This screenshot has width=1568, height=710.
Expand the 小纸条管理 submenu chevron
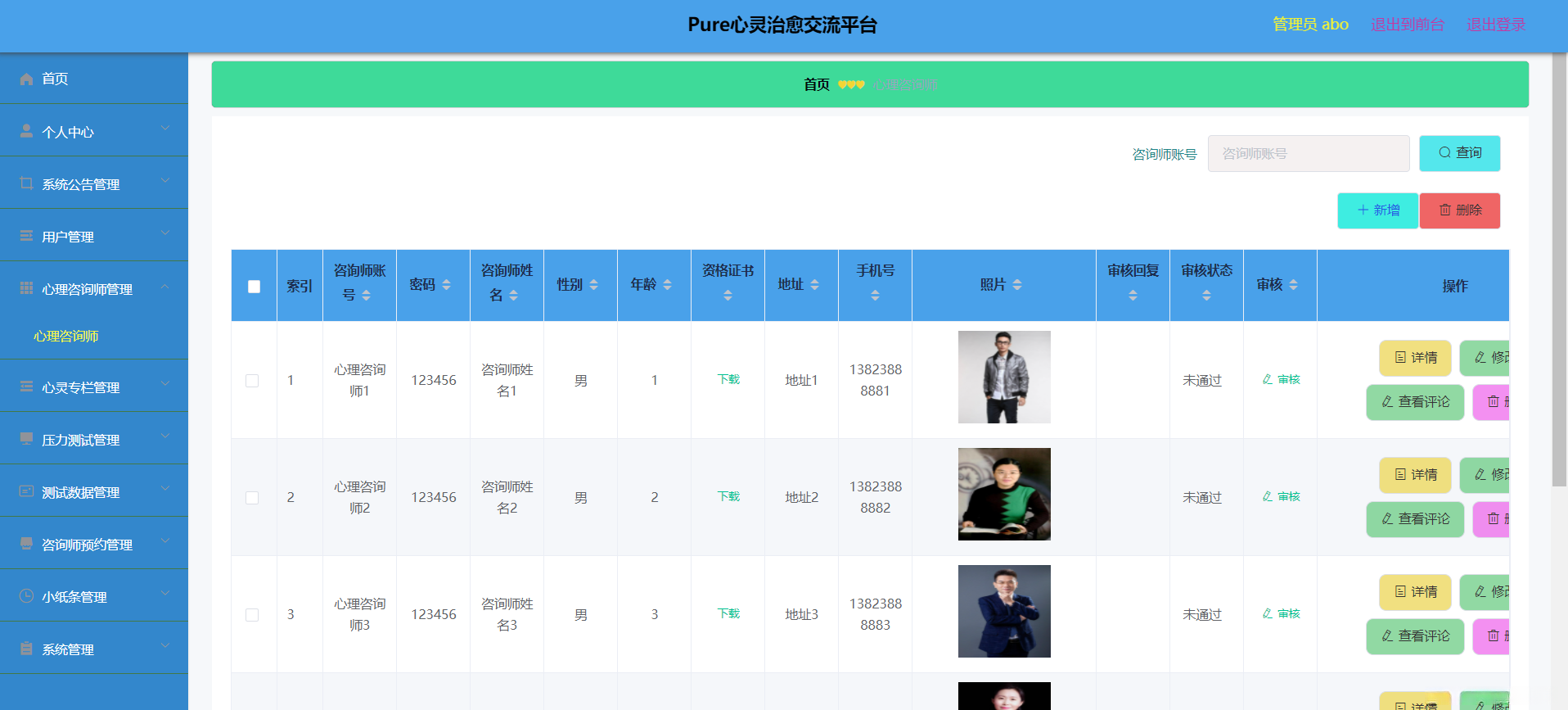[x=165, y=594]
